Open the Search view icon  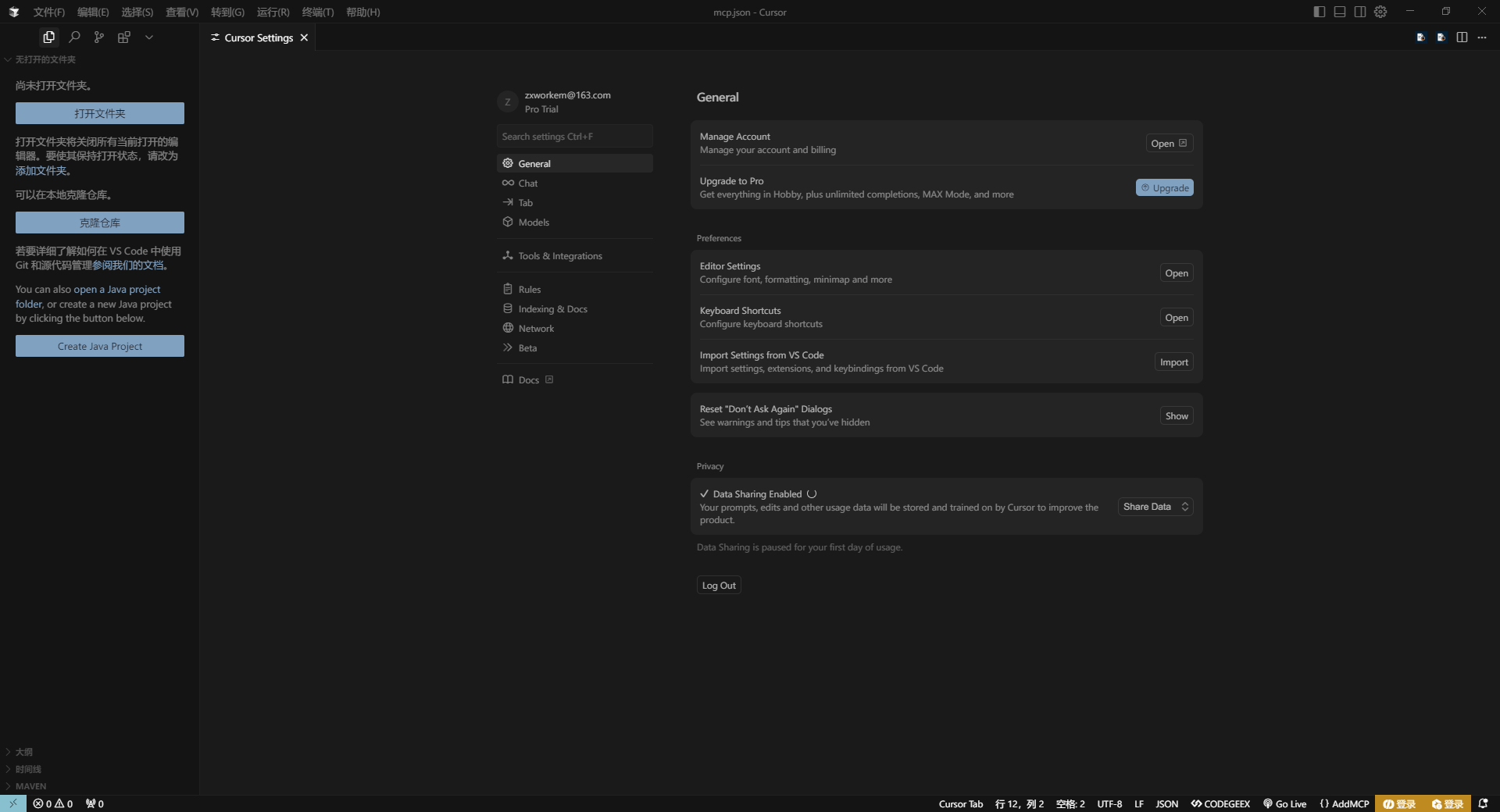pos(74,37)
